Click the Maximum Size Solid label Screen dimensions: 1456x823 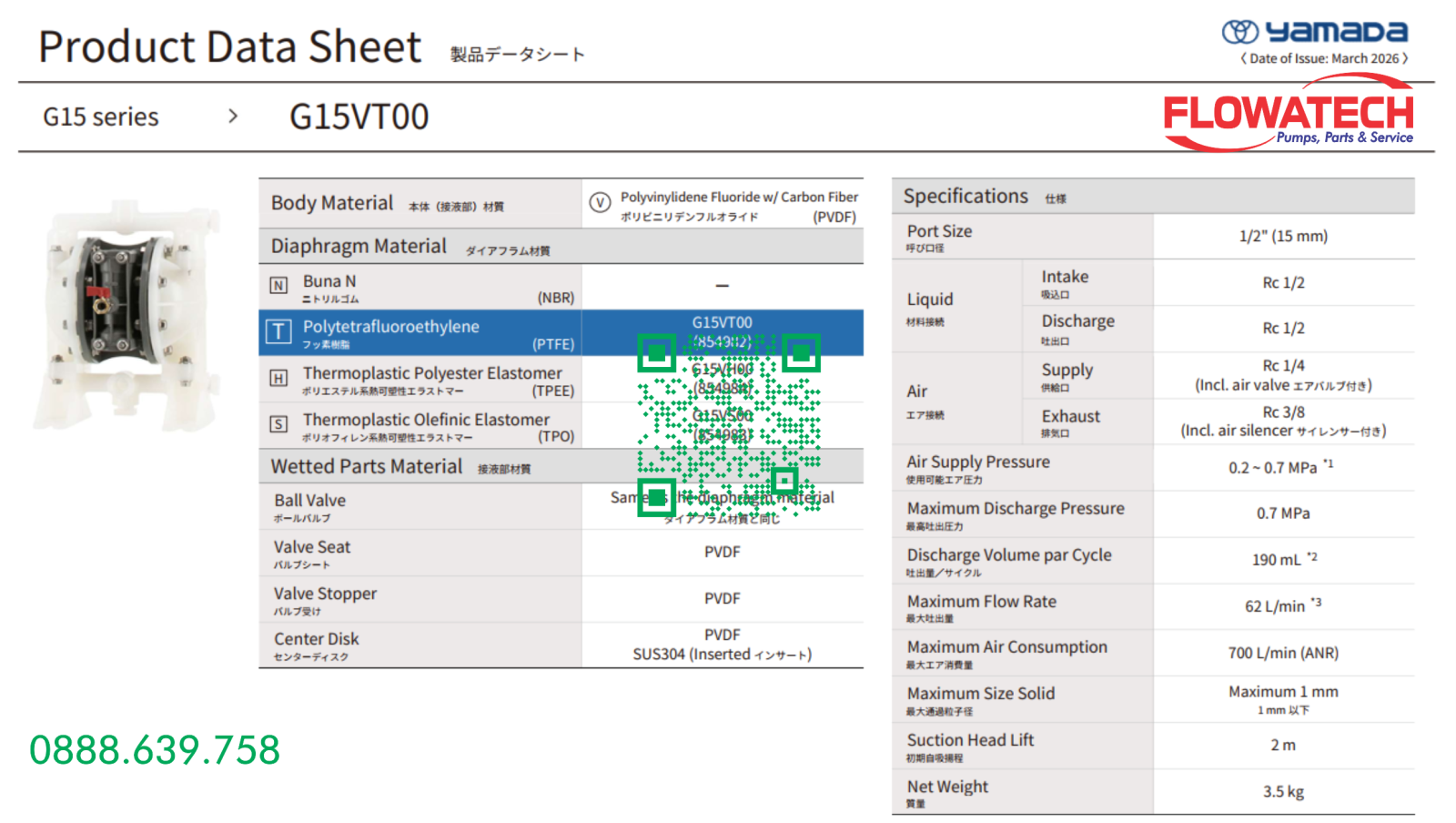[x=981, y=694]
